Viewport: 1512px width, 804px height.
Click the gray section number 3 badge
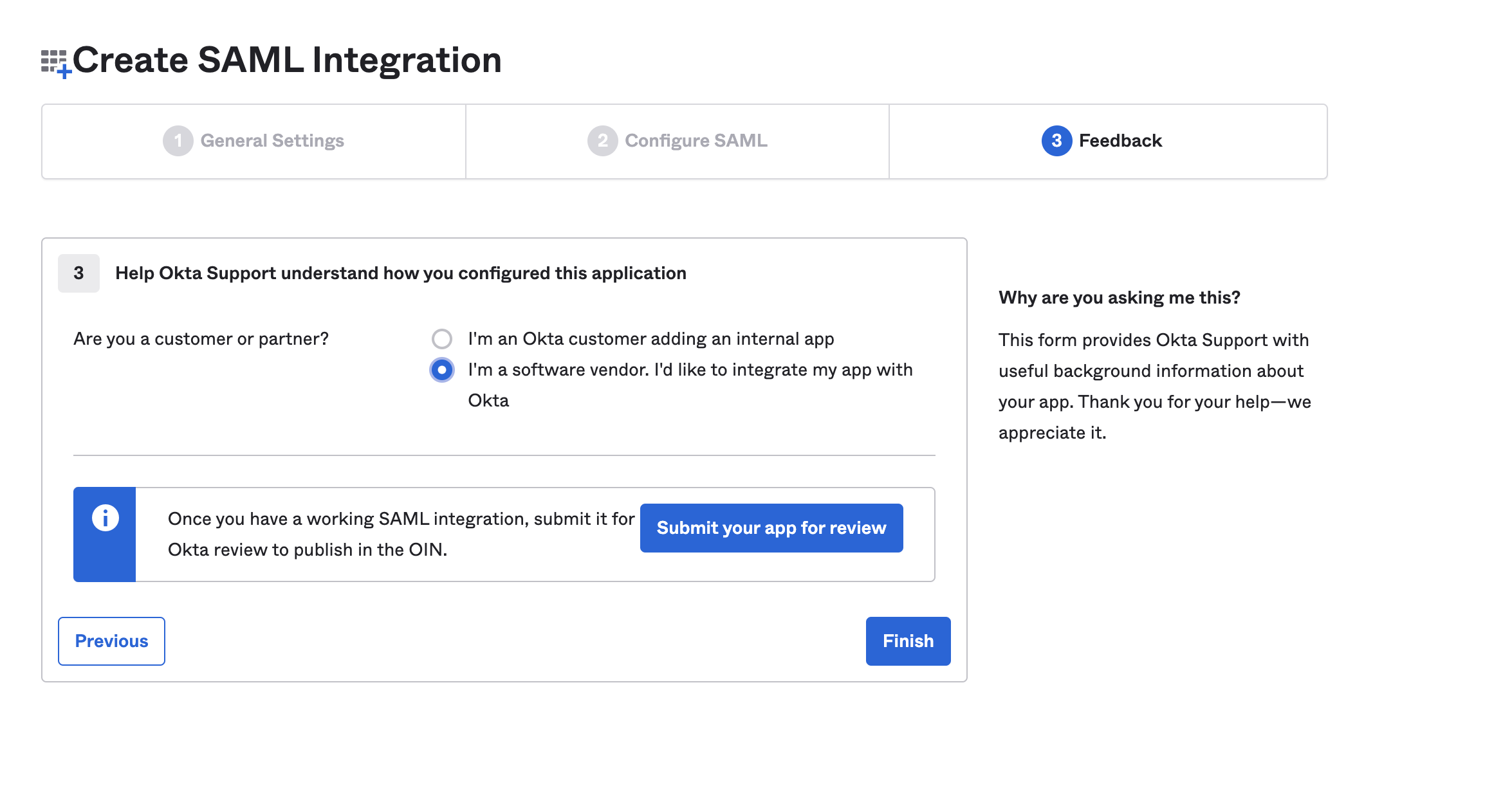78,273
